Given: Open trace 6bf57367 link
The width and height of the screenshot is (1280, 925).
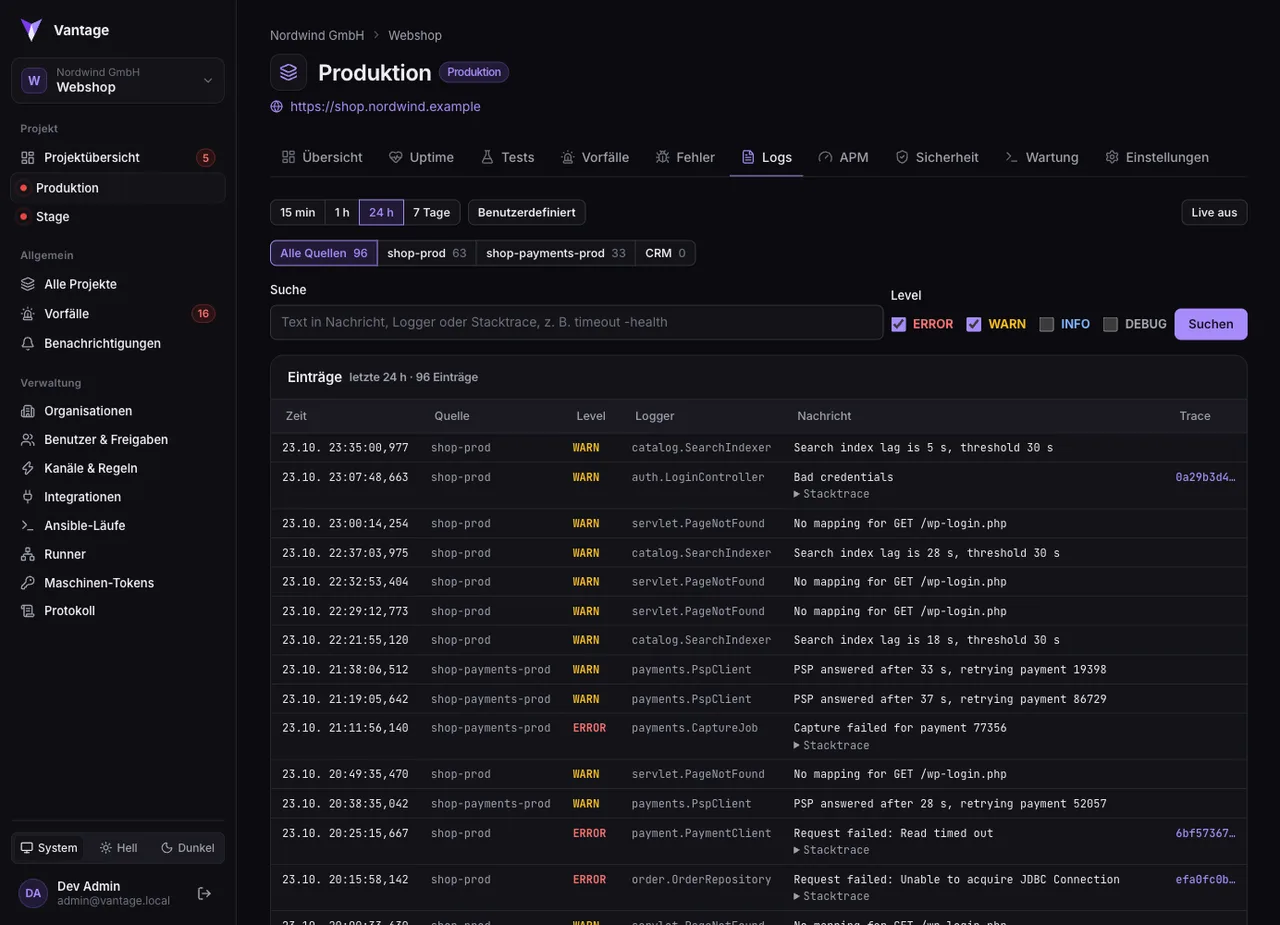Looking at the screenshot, I should click(x=1205, y=833).
